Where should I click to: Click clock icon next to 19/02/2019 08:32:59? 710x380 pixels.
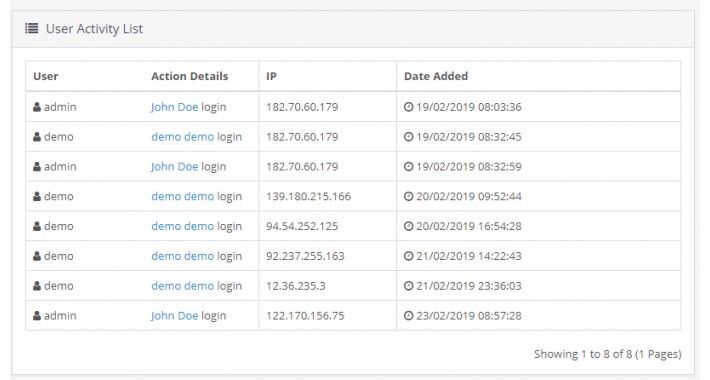(x=408, y=167)
